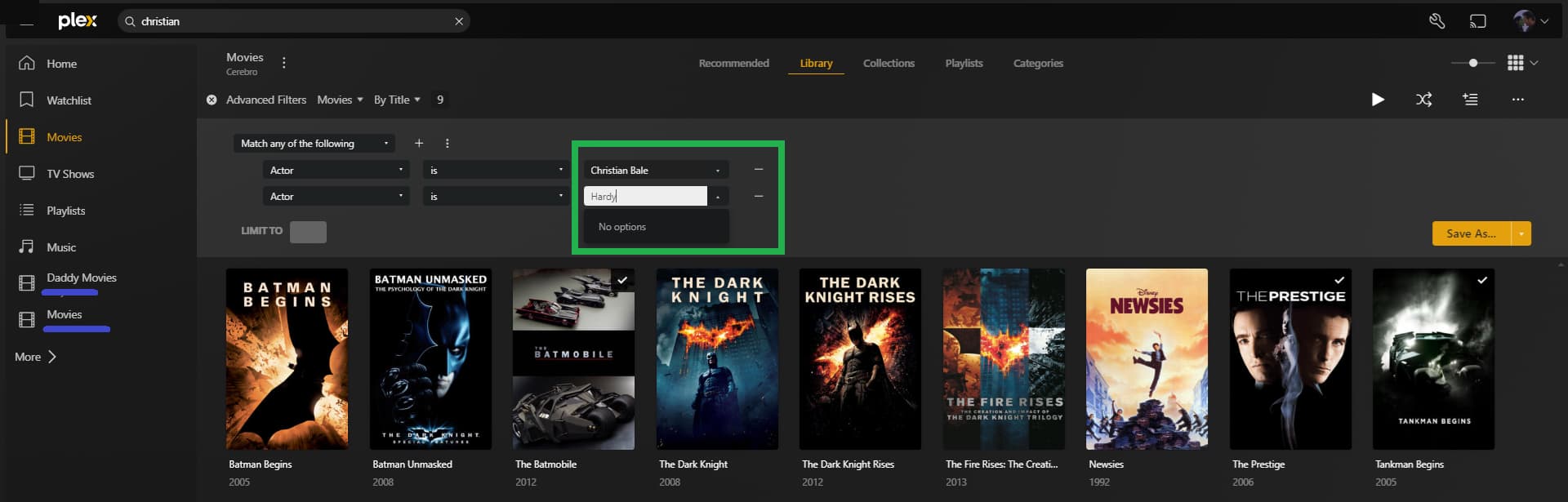
Task: Click the Hardy actor input field
Action: [645, 196]
